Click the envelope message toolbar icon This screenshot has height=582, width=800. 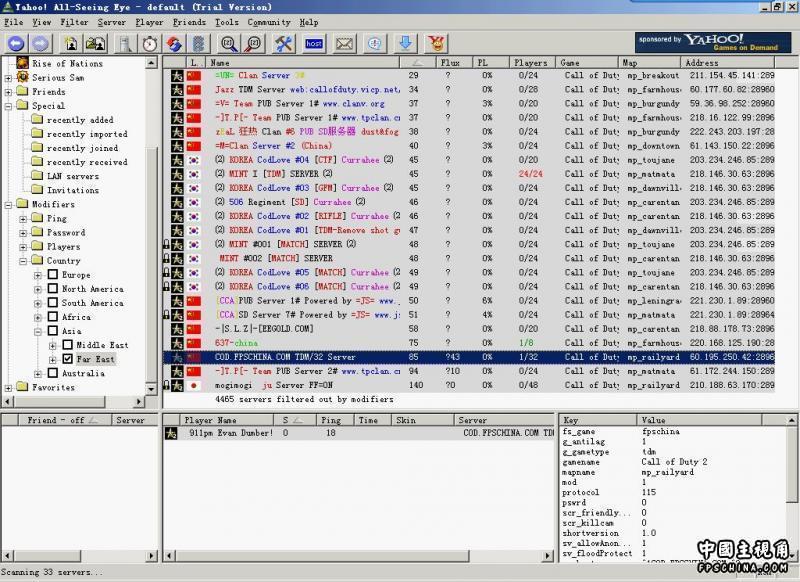(x=344, y=44)
